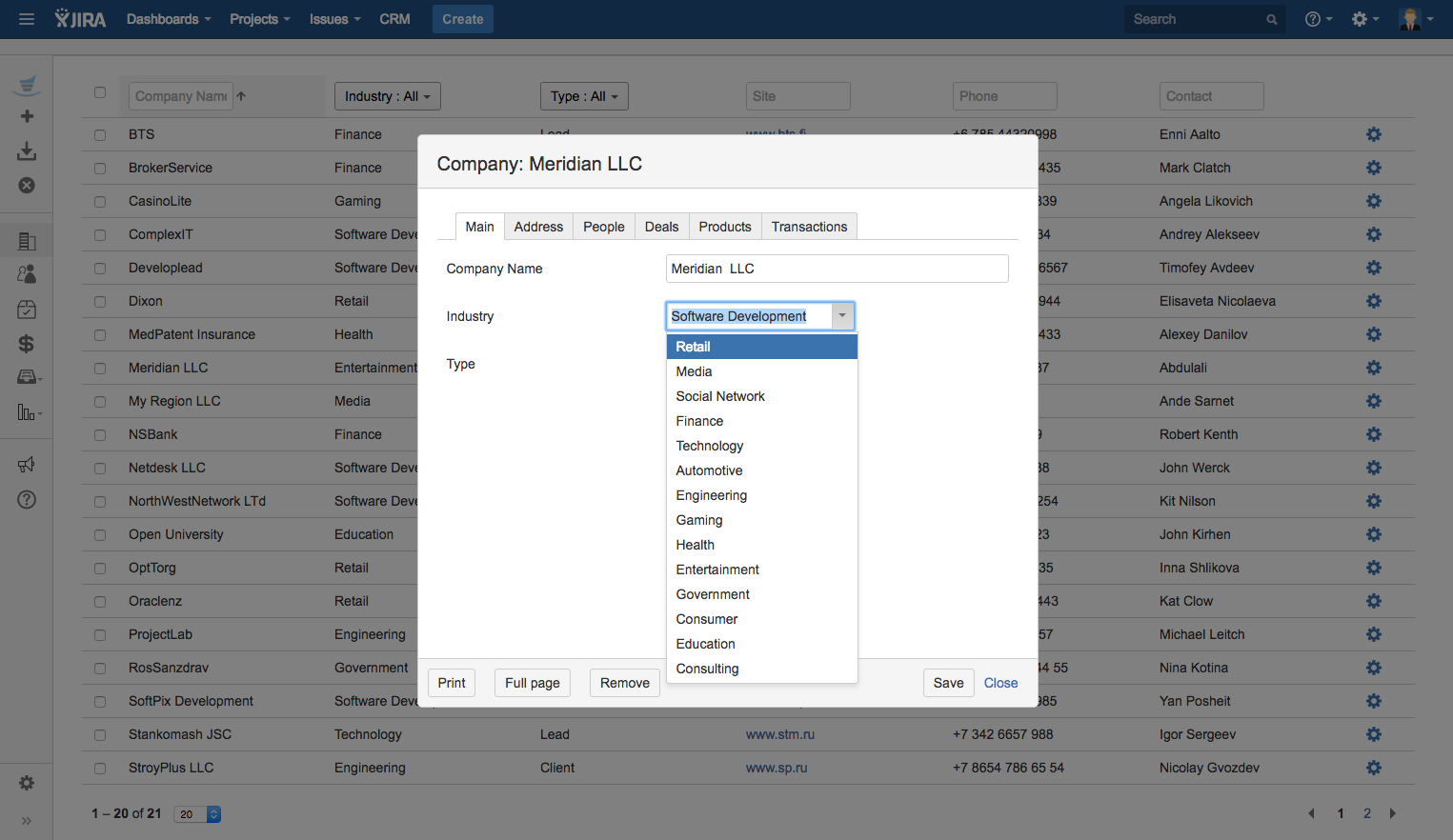Open the companies building icon in sidebar
Image resolution: width=1453 pixels, height=840 pixels.
click(27, 241)
